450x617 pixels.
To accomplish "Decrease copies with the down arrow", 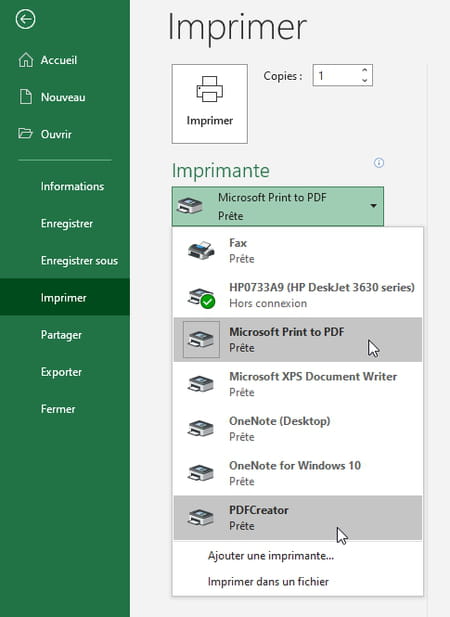I will click(365, 80).
